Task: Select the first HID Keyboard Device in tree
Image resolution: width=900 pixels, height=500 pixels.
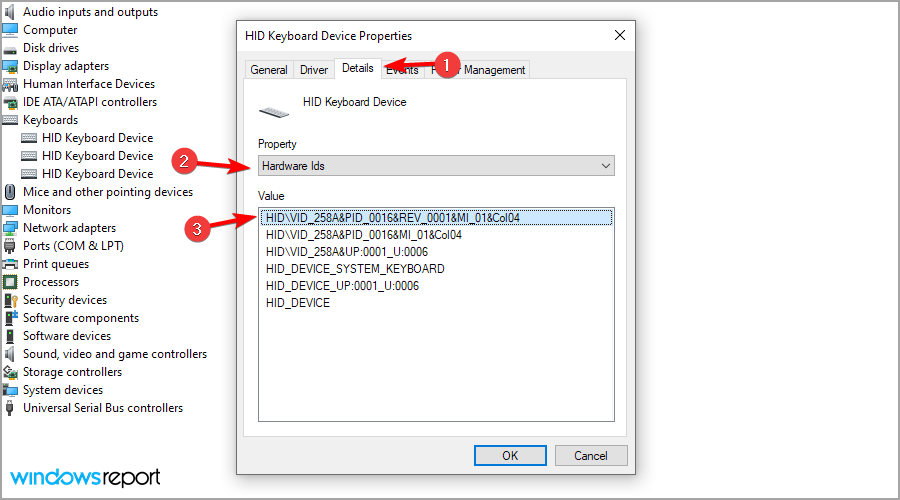Action: [97, 138]
